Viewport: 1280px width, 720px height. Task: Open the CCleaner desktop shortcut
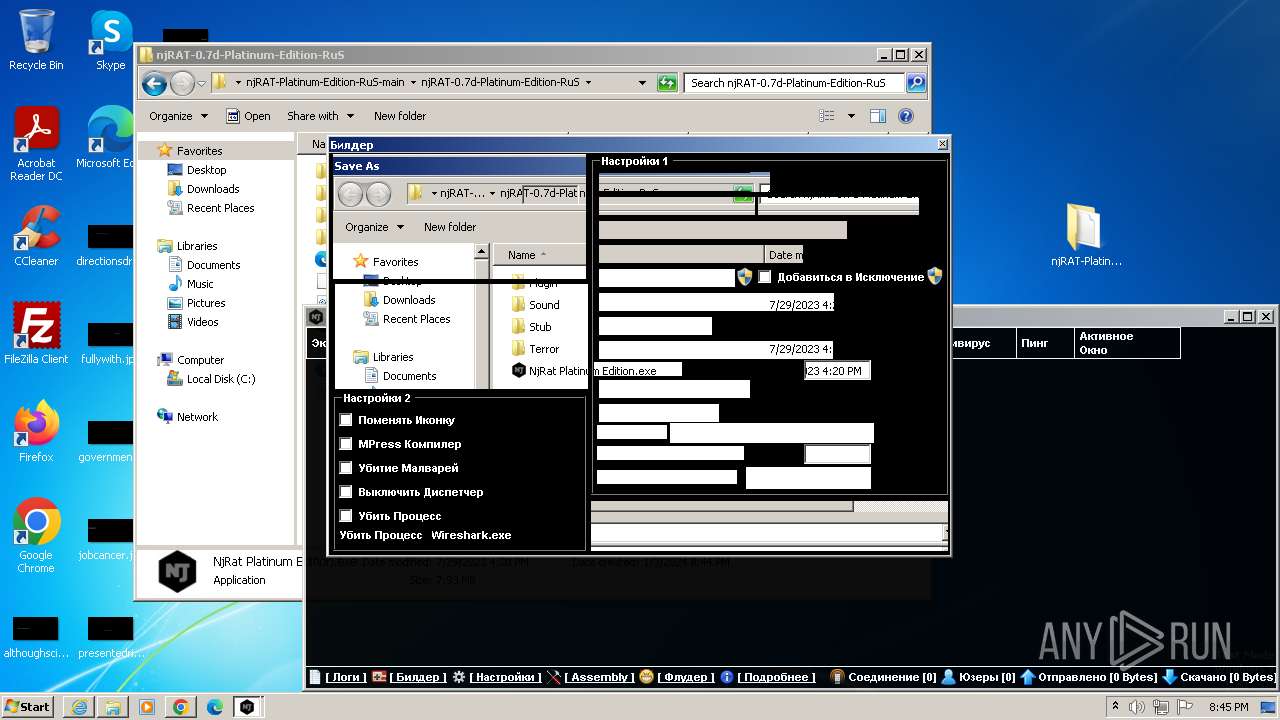coord(36,236)
